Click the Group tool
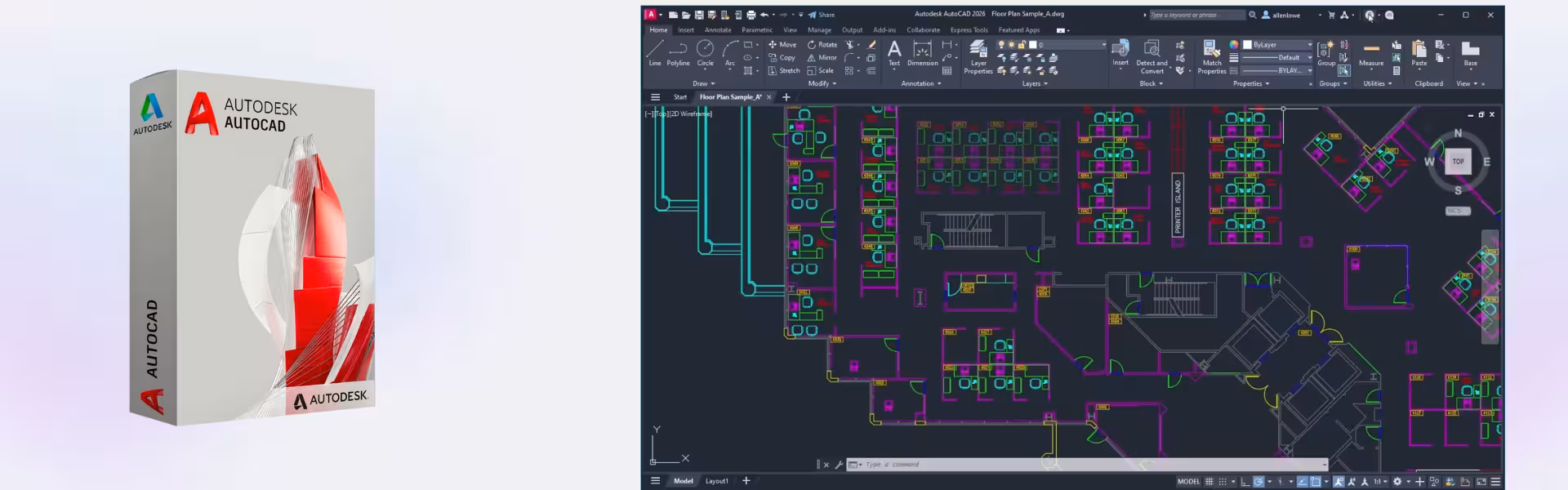This screenshot has height=490, width=1568. click(1326, 54)
